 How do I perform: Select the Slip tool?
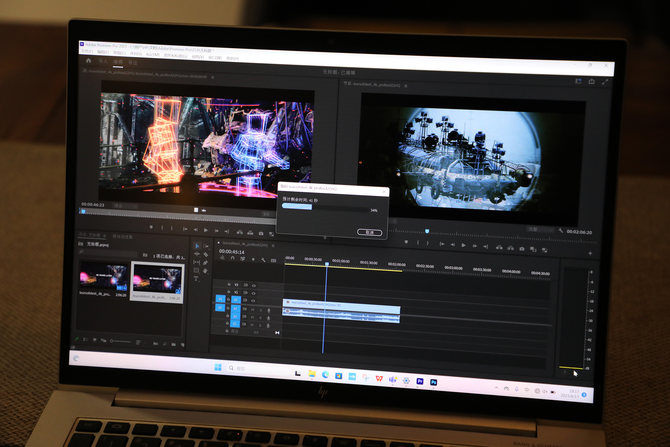tap(197, 262)
